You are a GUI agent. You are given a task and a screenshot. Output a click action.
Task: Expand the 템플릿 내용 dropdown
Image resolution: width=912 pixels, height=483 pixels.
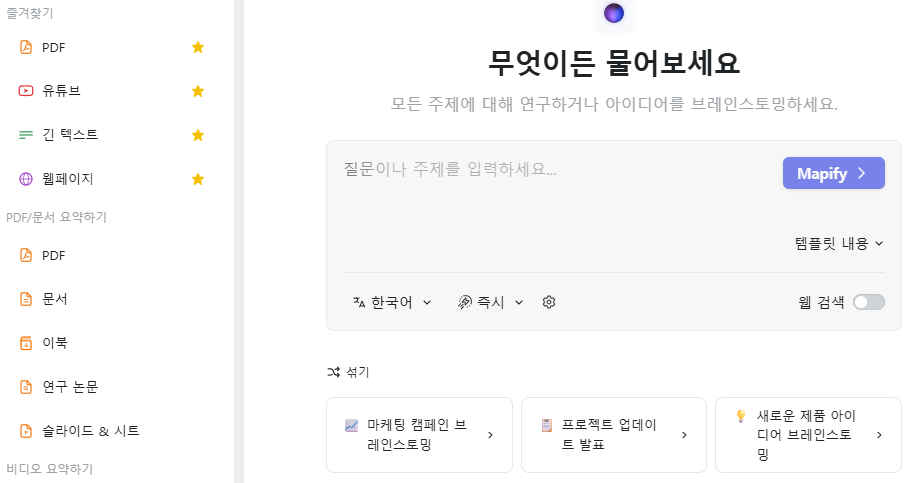coord(838,243)
